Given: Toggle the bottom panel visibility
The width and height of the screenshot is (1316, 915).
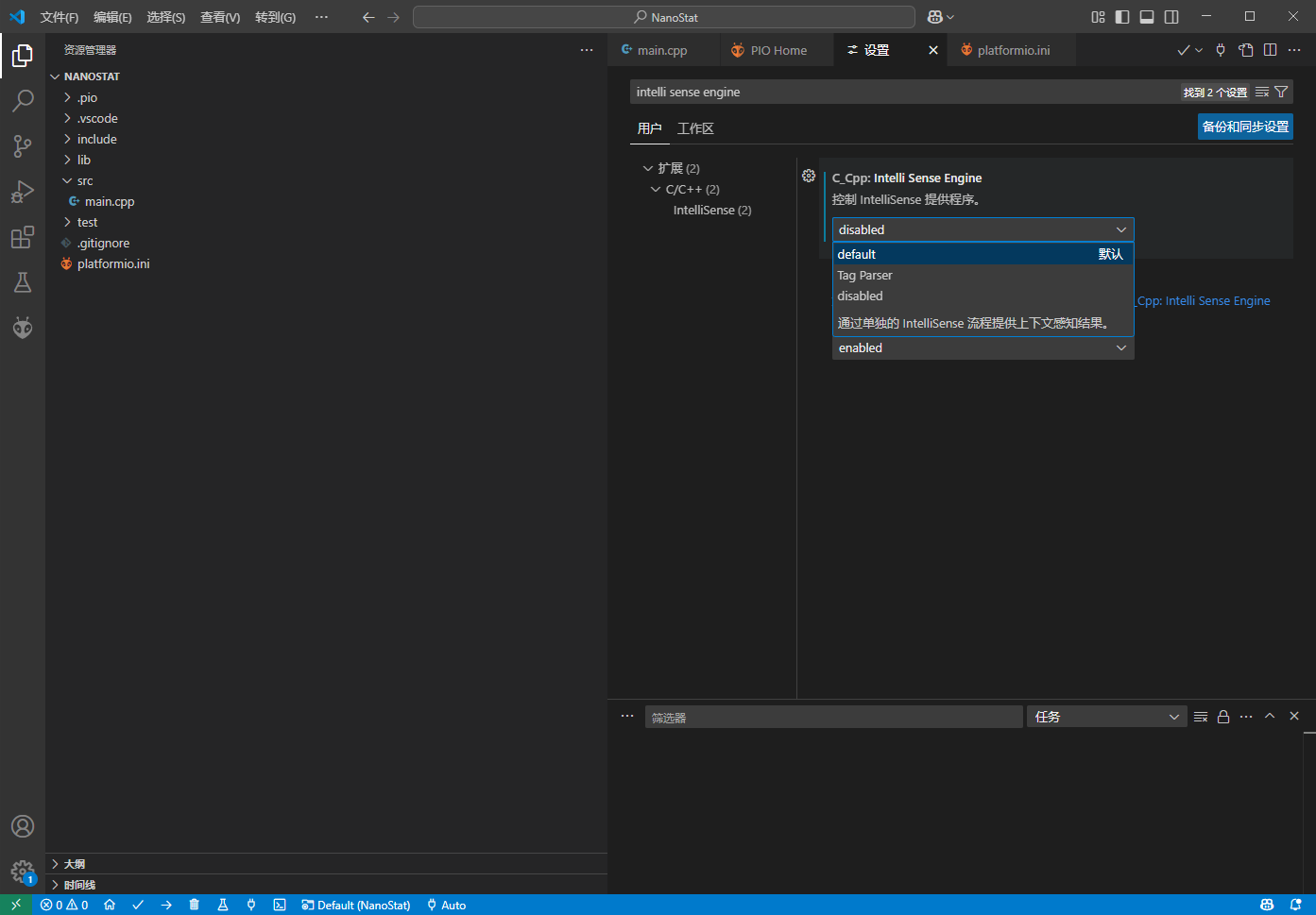Looking at the screenshot, I should click(1147, 17).
